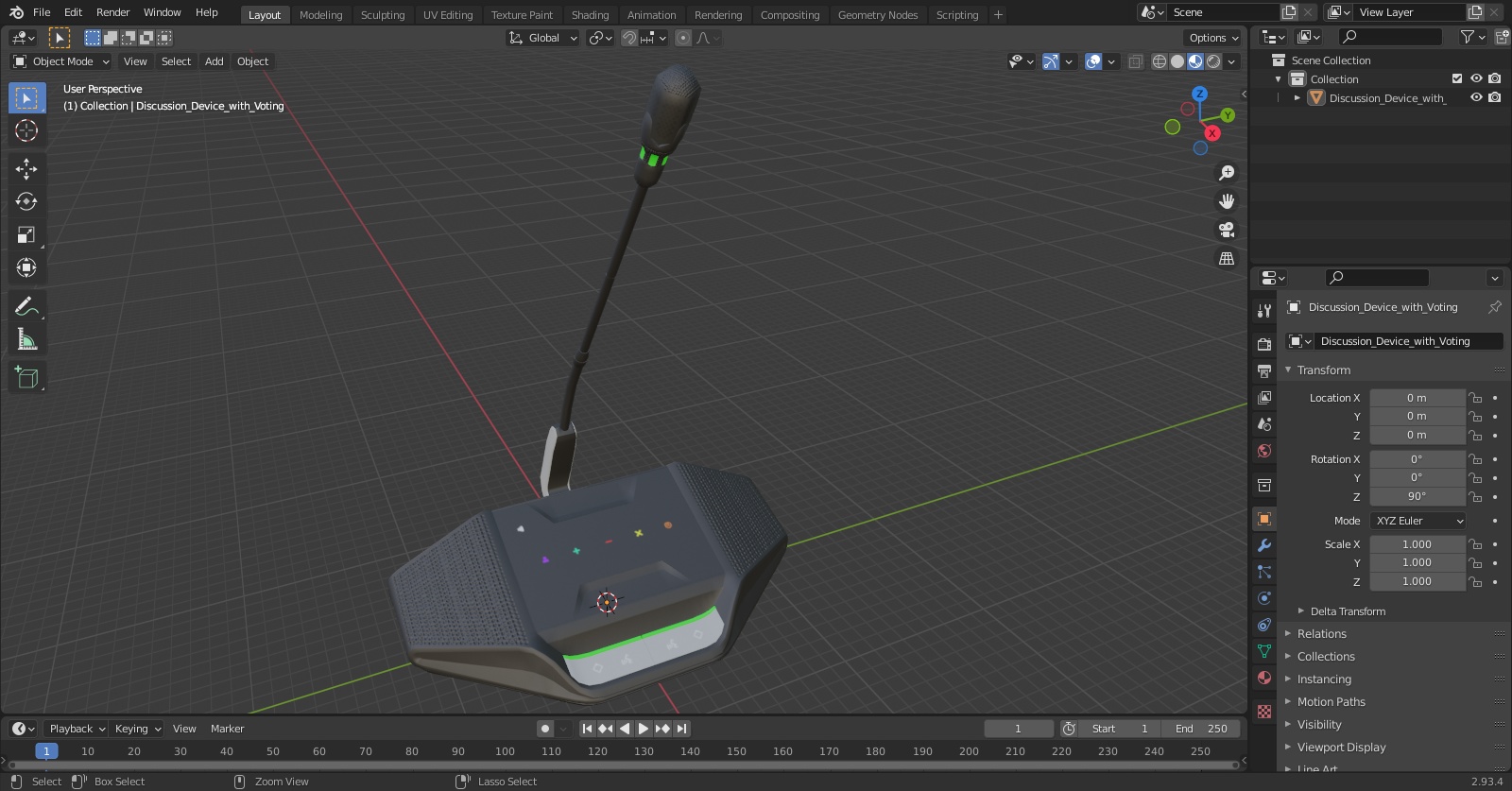This screenshot has width=1512, height=791.
Task: Collapse the Transform panel
Action: click(x=1323, y=370)
